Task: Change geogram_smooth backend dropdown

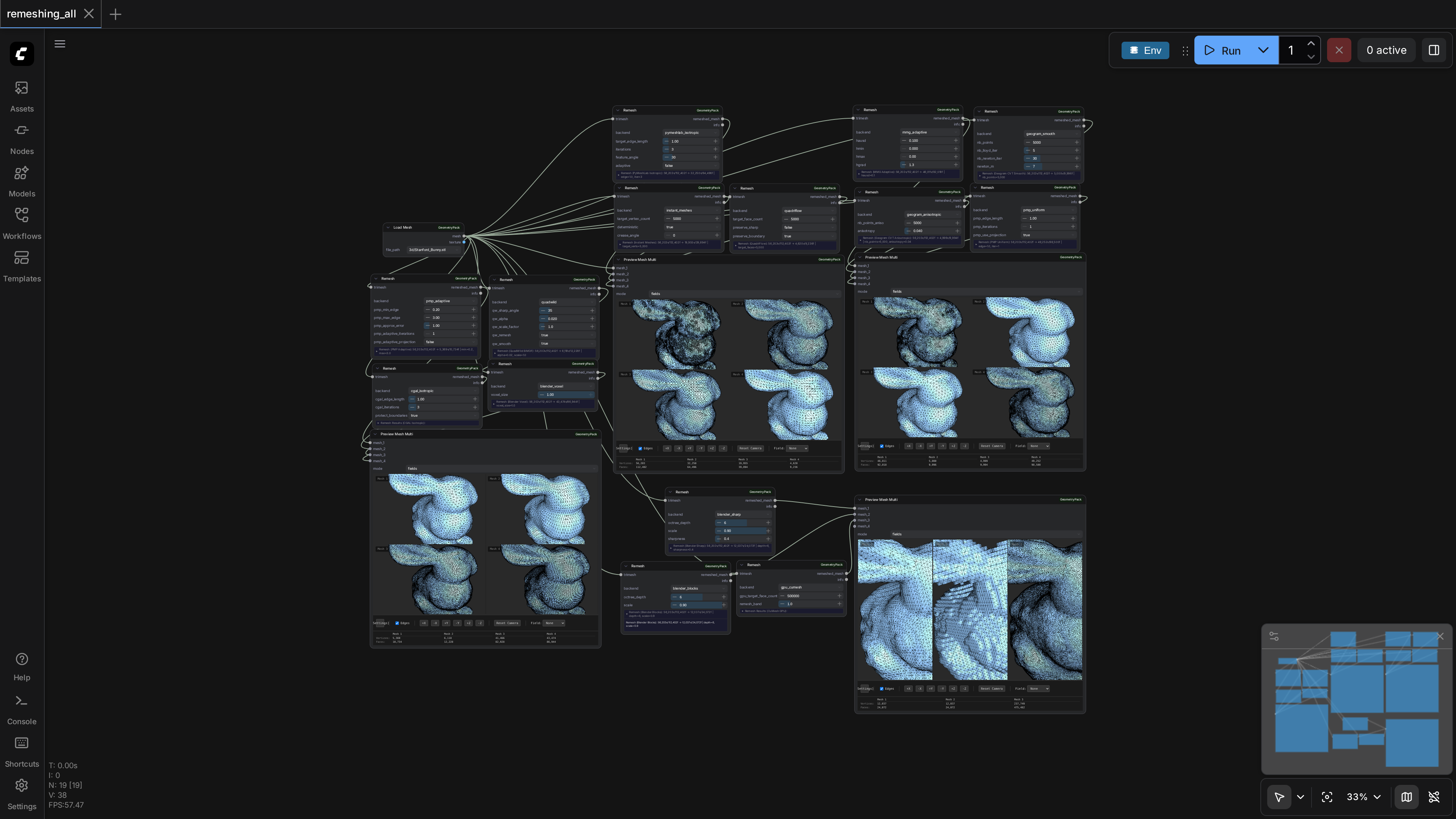Action: tap(1052, 134)
